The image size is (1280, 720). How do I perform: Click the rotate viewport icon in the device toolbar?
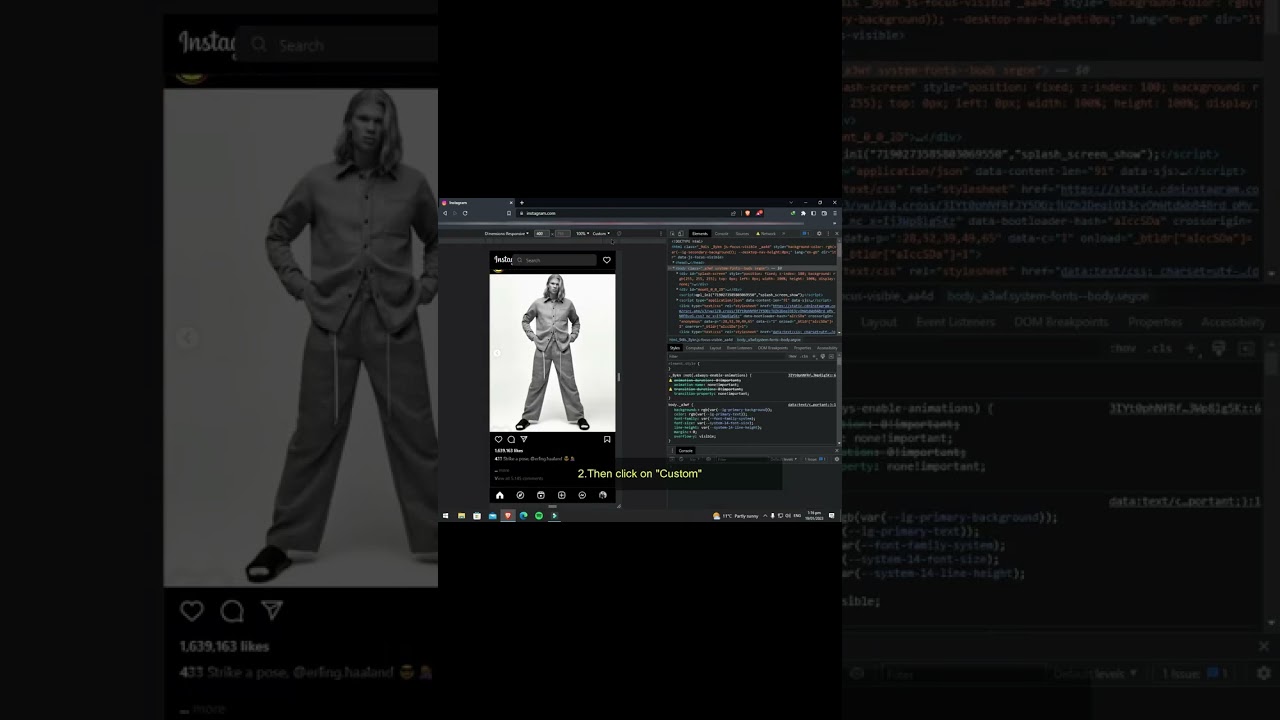pyautogui.click(x=619, y=234)
